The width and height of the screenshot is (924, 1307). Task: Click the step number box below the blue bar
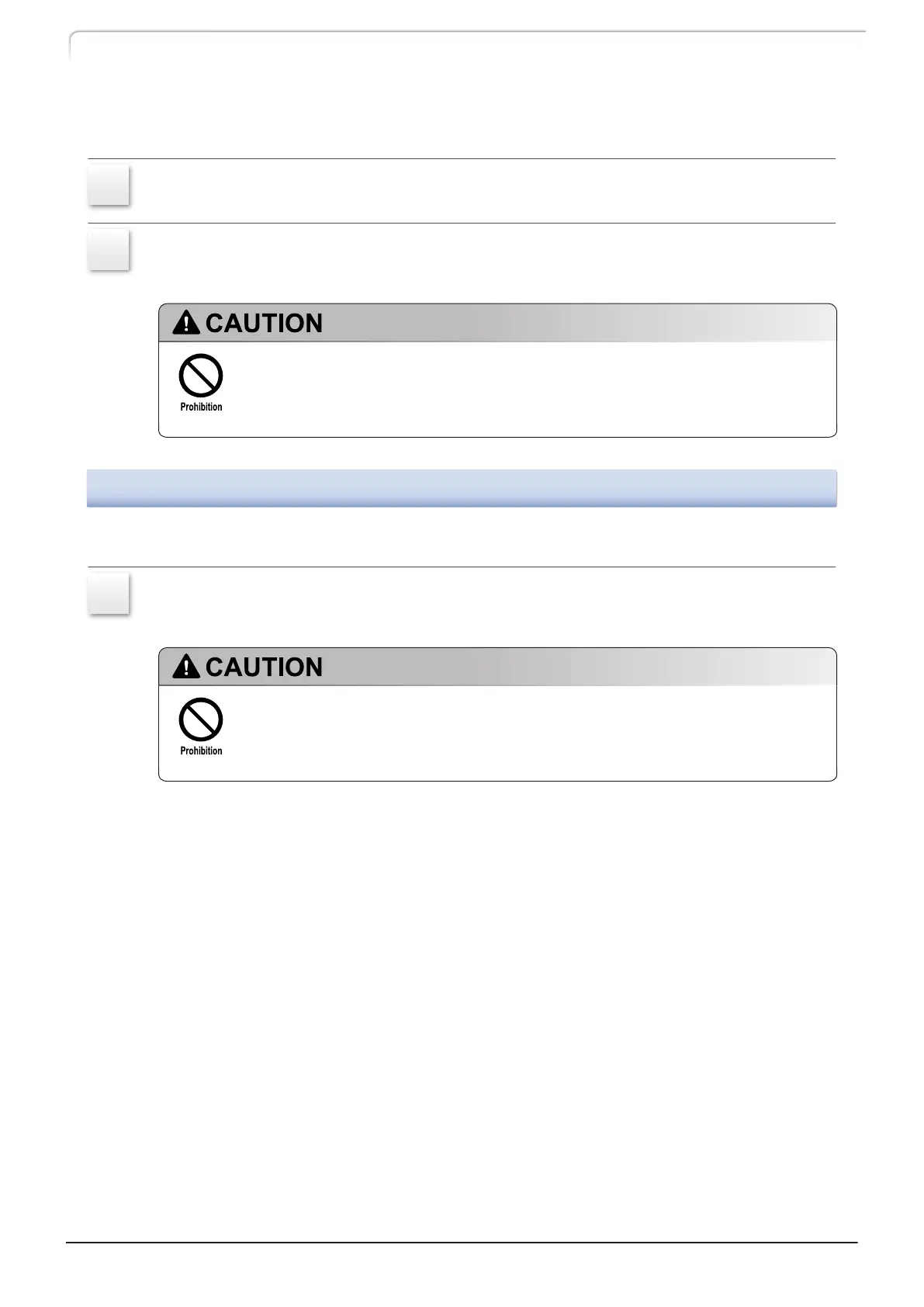click(109, 594)
